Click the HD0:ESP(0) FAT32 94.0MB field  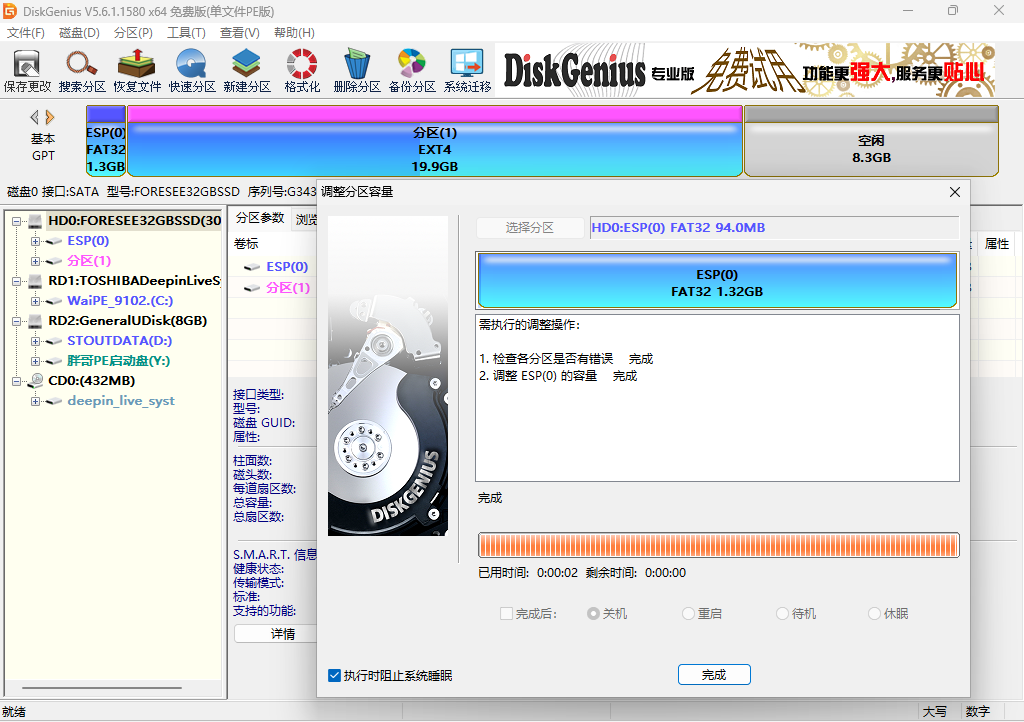point(775,228)
